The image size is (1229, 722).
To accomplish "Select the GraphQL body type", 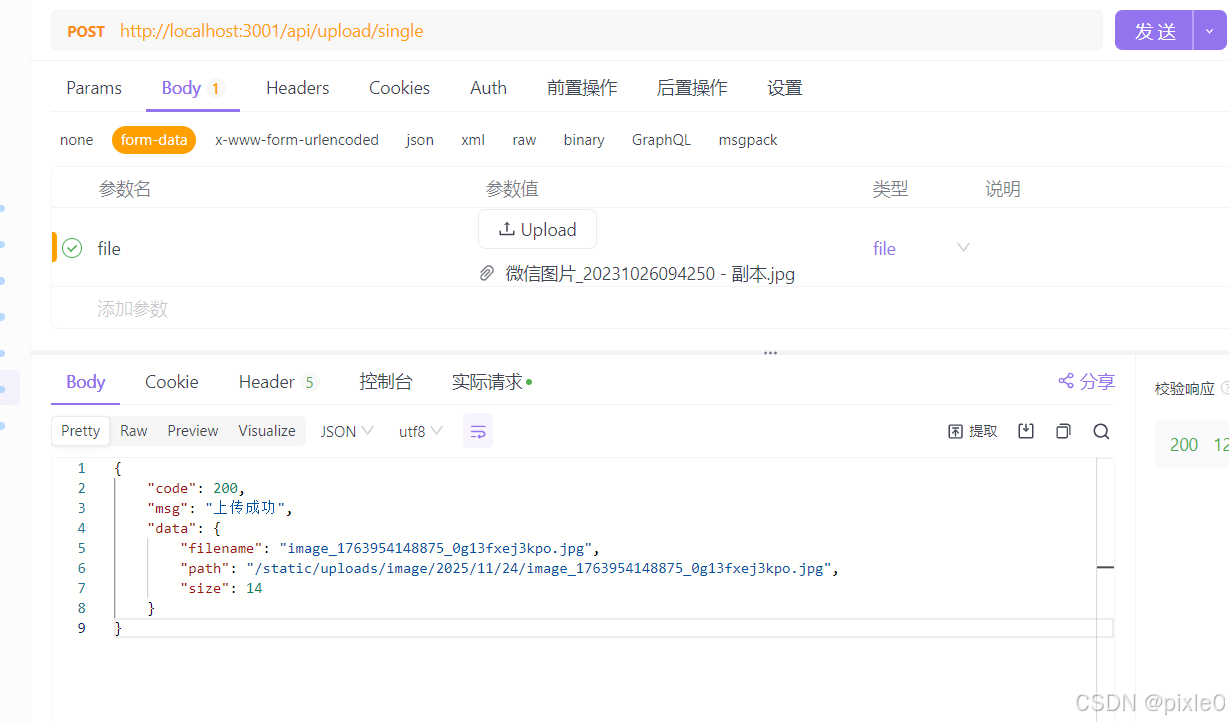I will (661, 140).
